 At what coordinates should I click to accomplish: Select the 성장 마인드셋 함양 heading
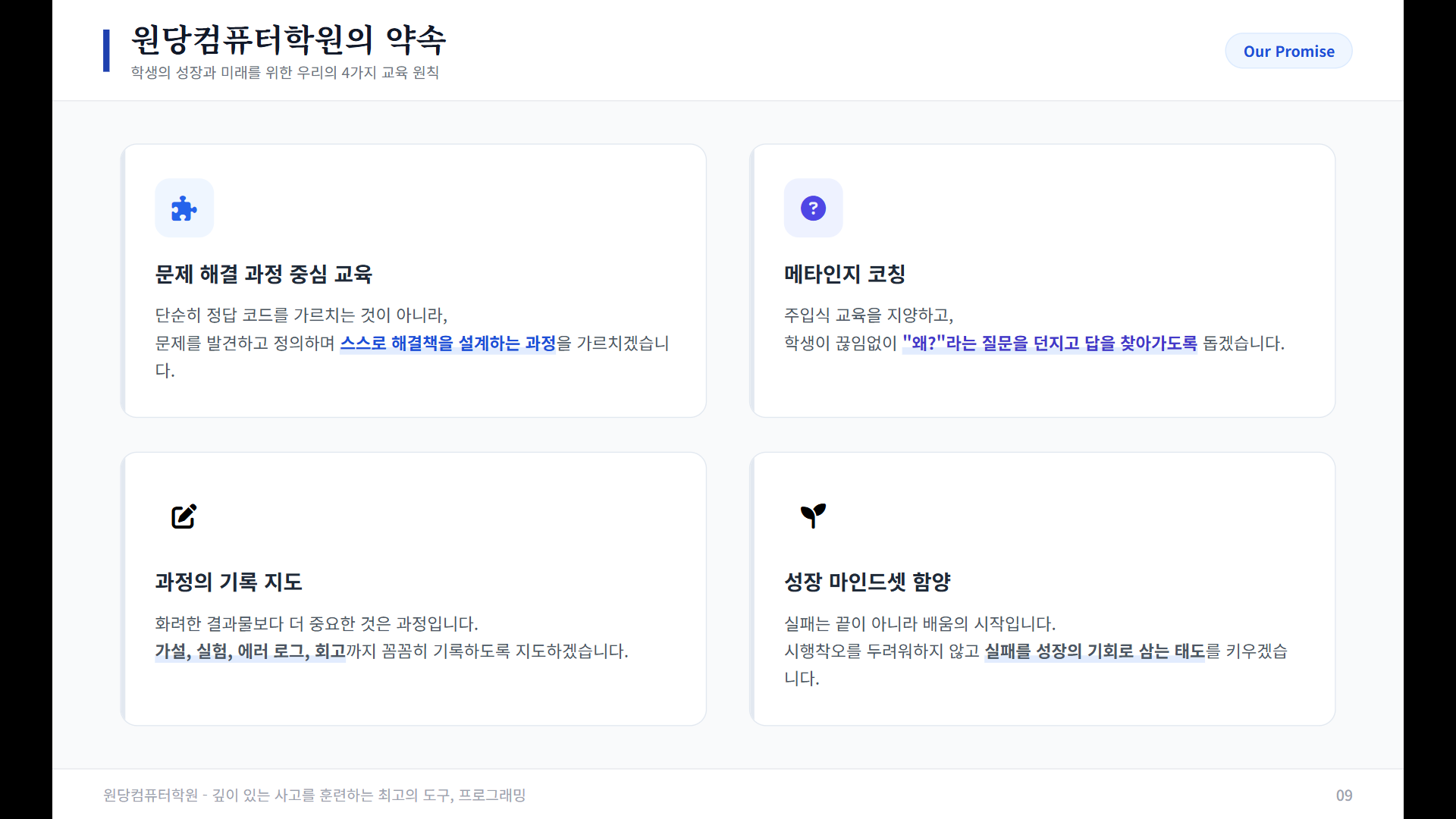point(867,582)
